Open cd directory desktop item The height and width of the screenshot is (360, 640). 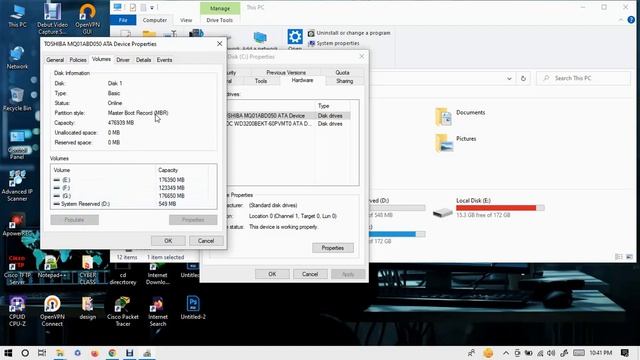122,274
